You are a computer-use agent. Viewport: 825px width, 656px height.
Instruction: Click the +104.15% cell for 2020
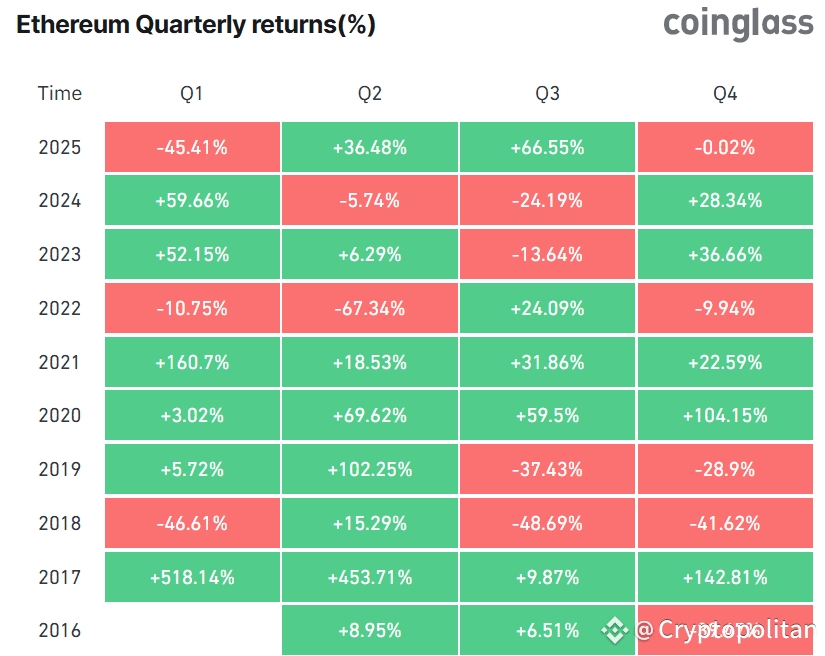[x=725, y=416]
